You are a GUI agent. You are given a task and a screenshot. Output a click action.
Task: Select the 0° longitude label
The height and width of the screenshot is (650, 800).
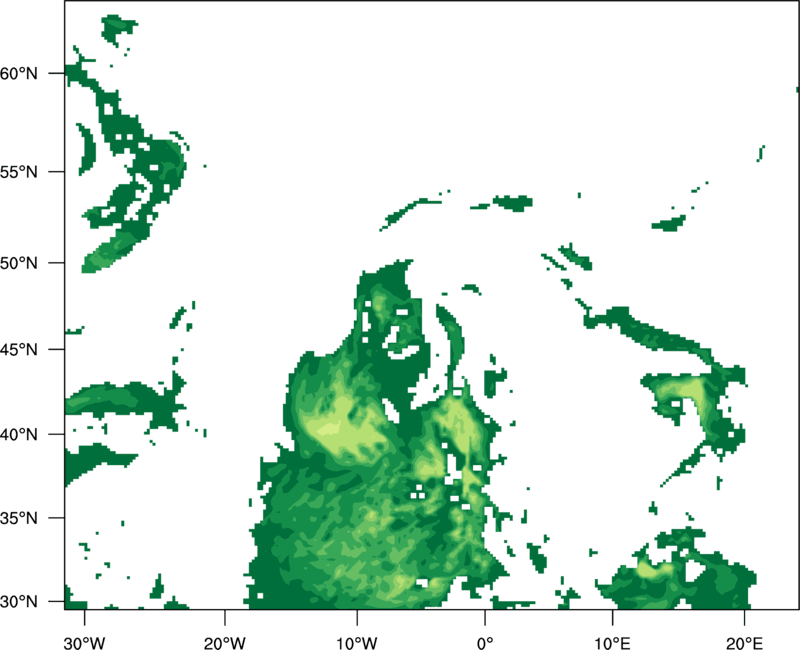[485, 643]
